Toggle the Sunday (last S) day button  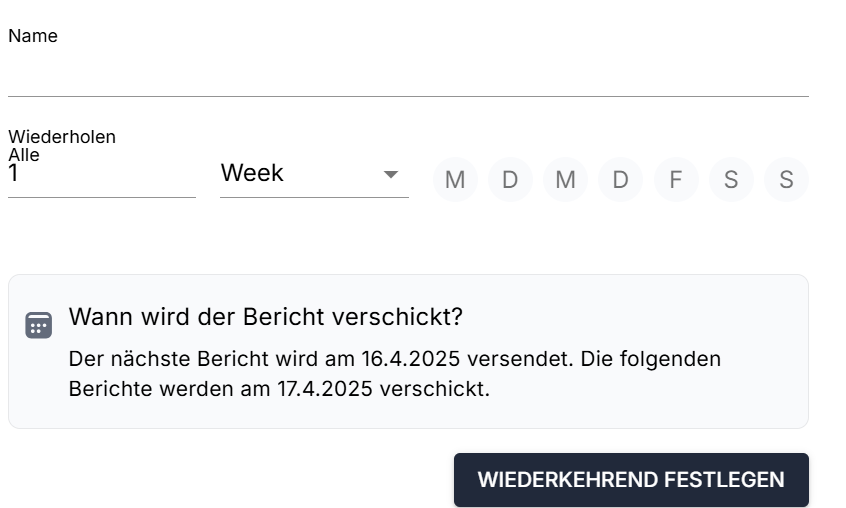click(786, 180)
